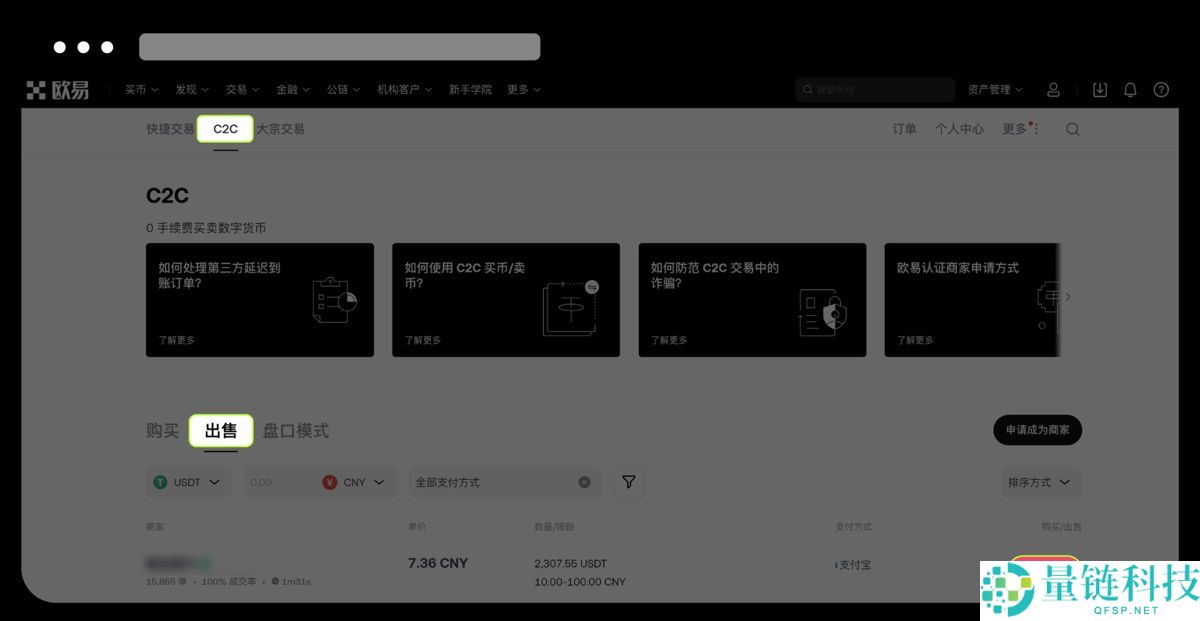Click the sub-navigation search magnifier icon
Screen dimensions: 1200x621
tap(1073, 129)
